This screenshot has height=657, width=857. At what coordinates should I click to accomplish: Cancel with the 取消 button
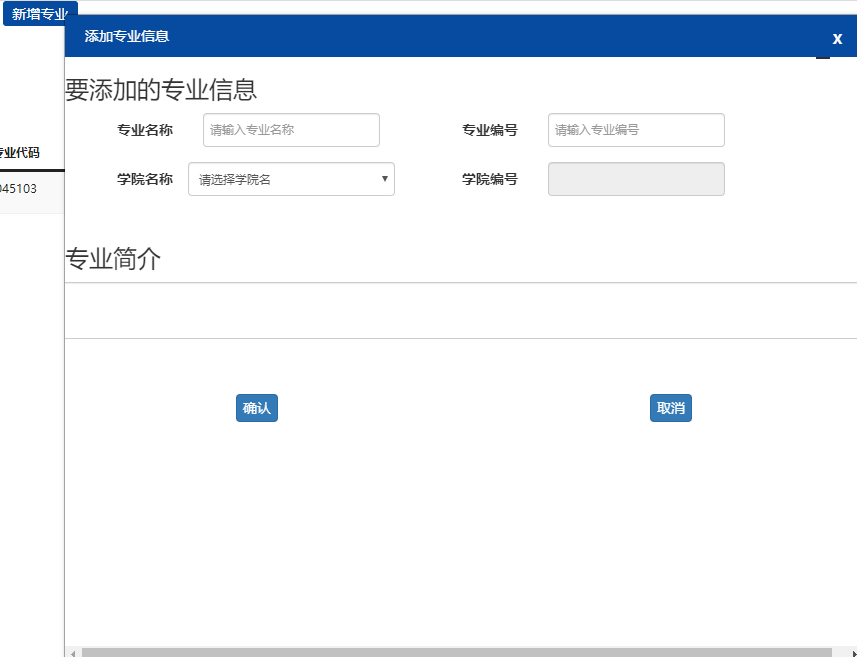pyautogui.click(x=671, y=408)
